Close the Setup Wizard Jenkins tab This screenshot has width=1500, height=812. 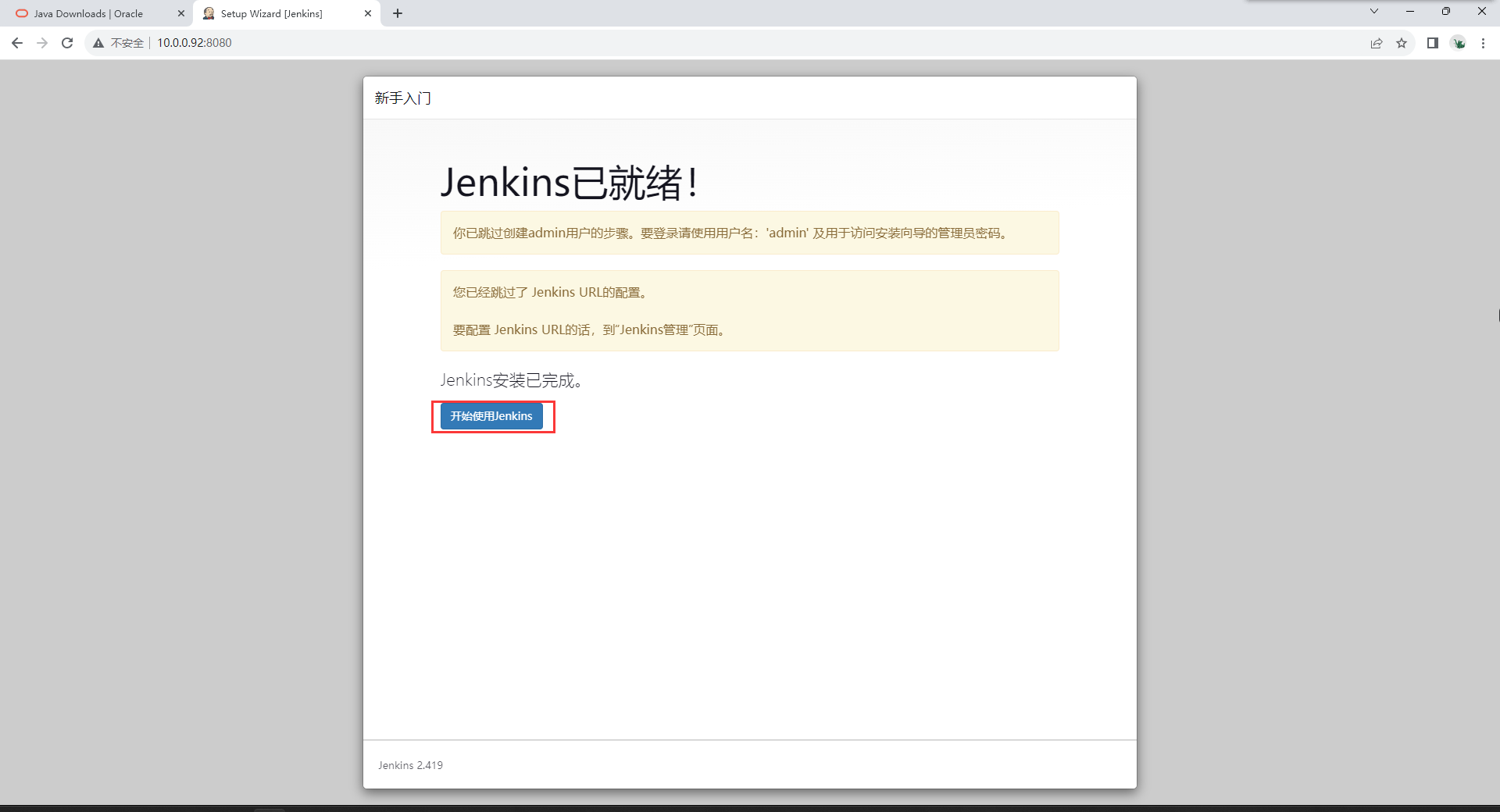click(x=368, y=13)
